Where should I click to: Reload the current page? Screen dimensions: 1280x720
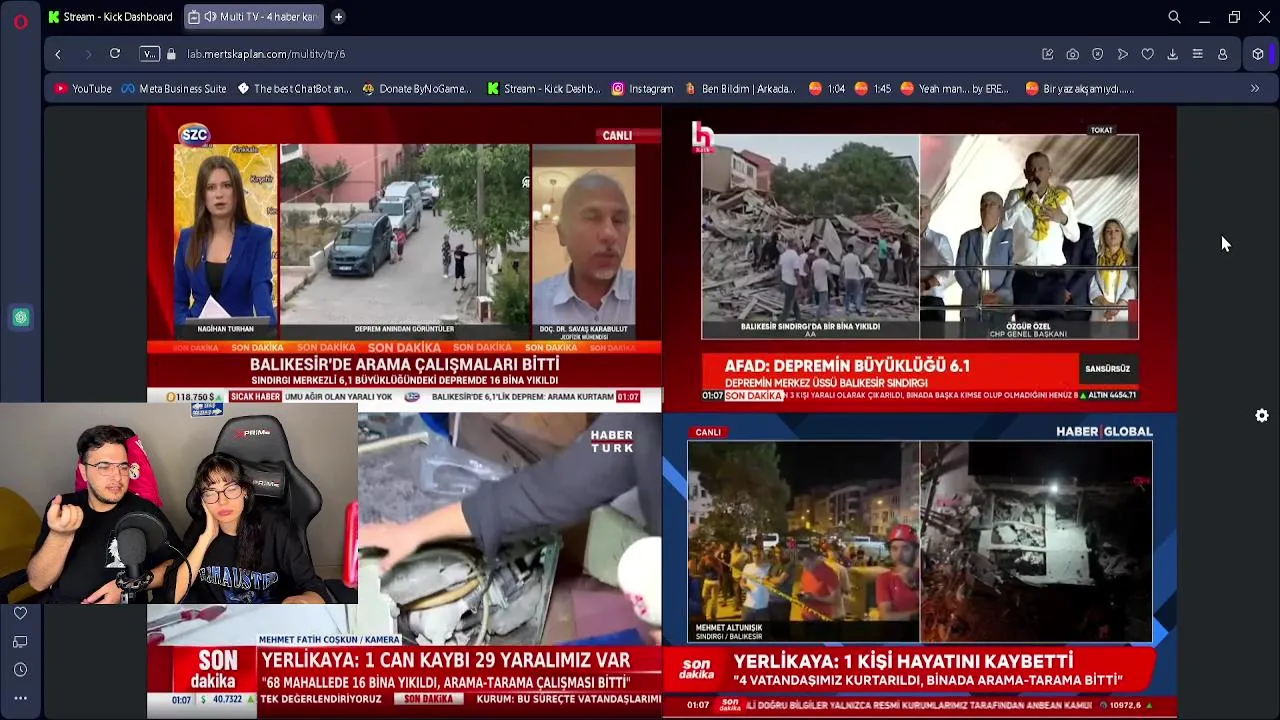point(115,54)
